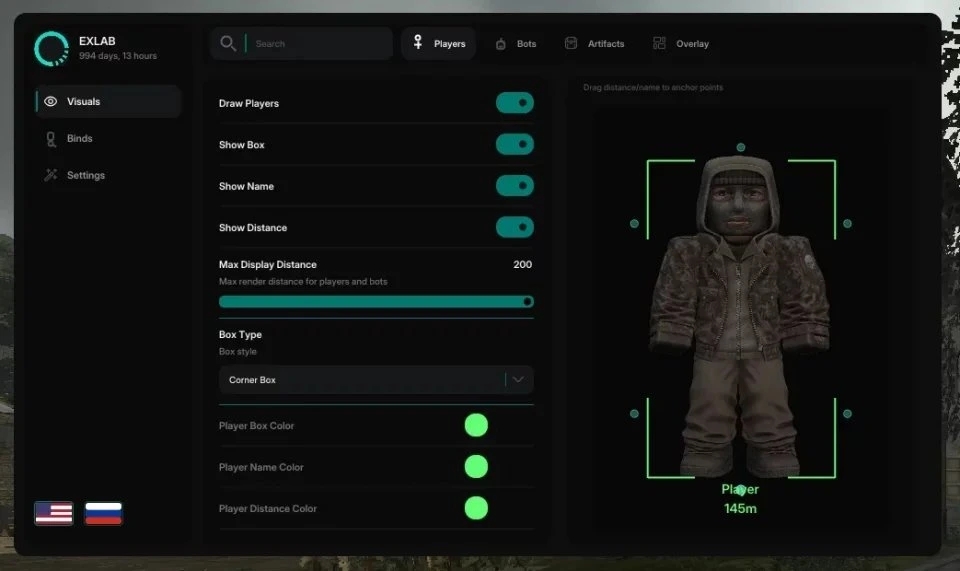The height and width of the screenshot is (571, 960).
Task: Click the Artifacts tab icon
Action: click(571, 43)
